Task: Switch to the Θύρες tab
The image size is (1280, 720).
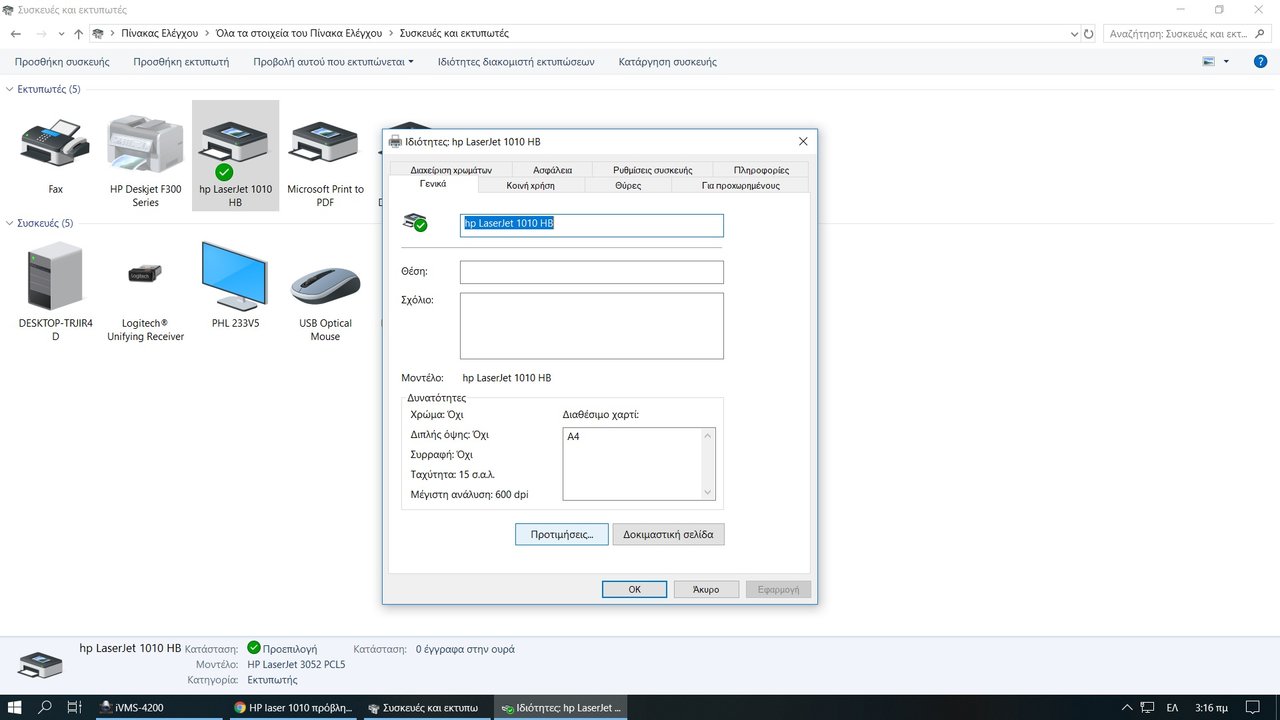Action: (x=628, y=185)
